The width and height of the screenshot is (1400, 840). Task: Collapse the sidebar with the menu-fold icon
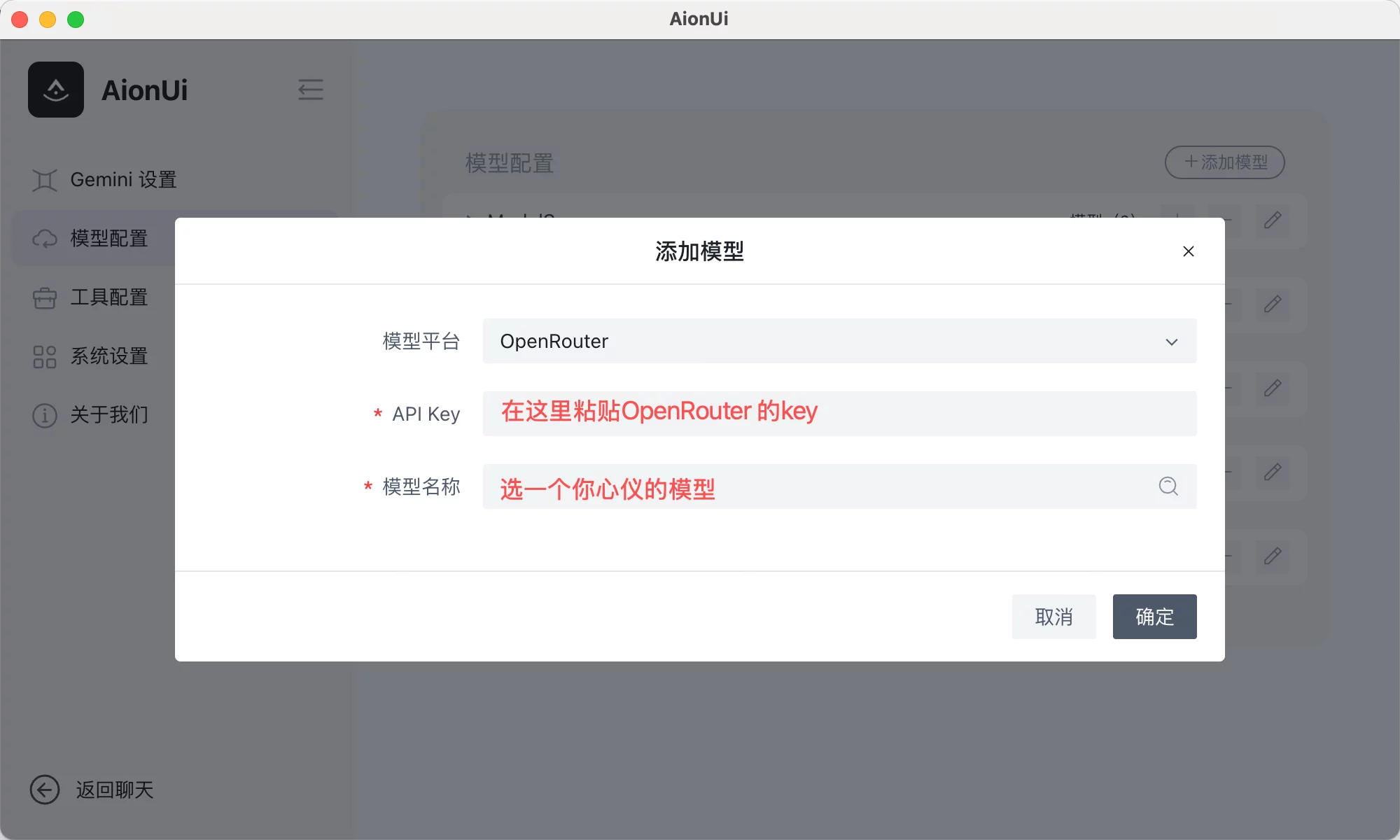311,90
